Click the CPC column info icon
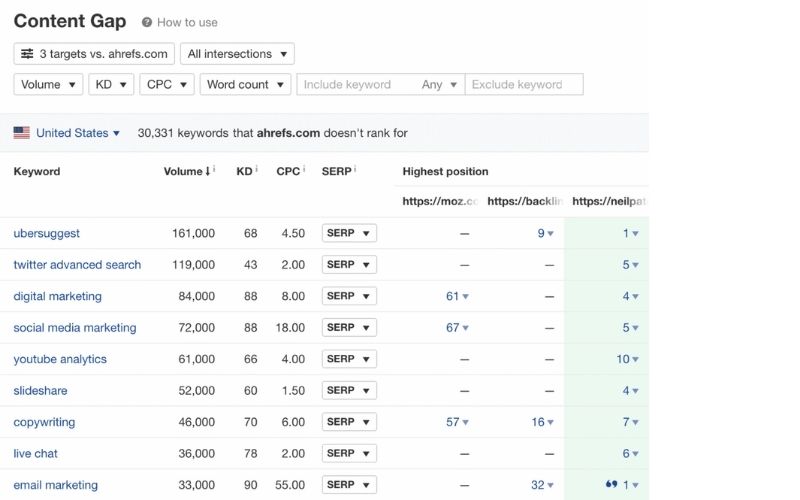The height and width of the screenshot is (500, 800). click(x=304, y=169)
